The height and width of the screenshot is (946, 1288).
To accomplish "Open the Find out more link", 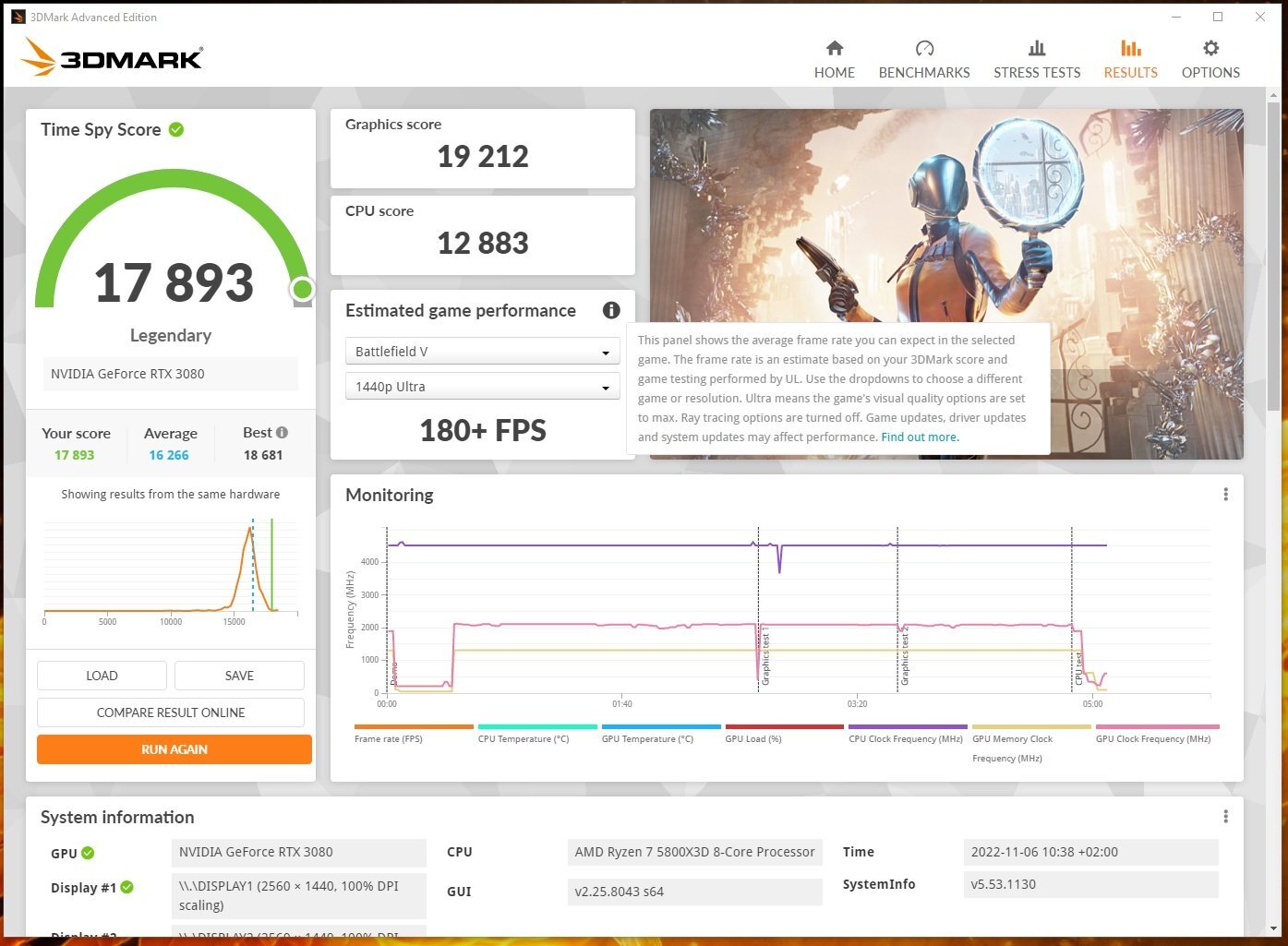I will pyautogui.click(x=920, y=437).
